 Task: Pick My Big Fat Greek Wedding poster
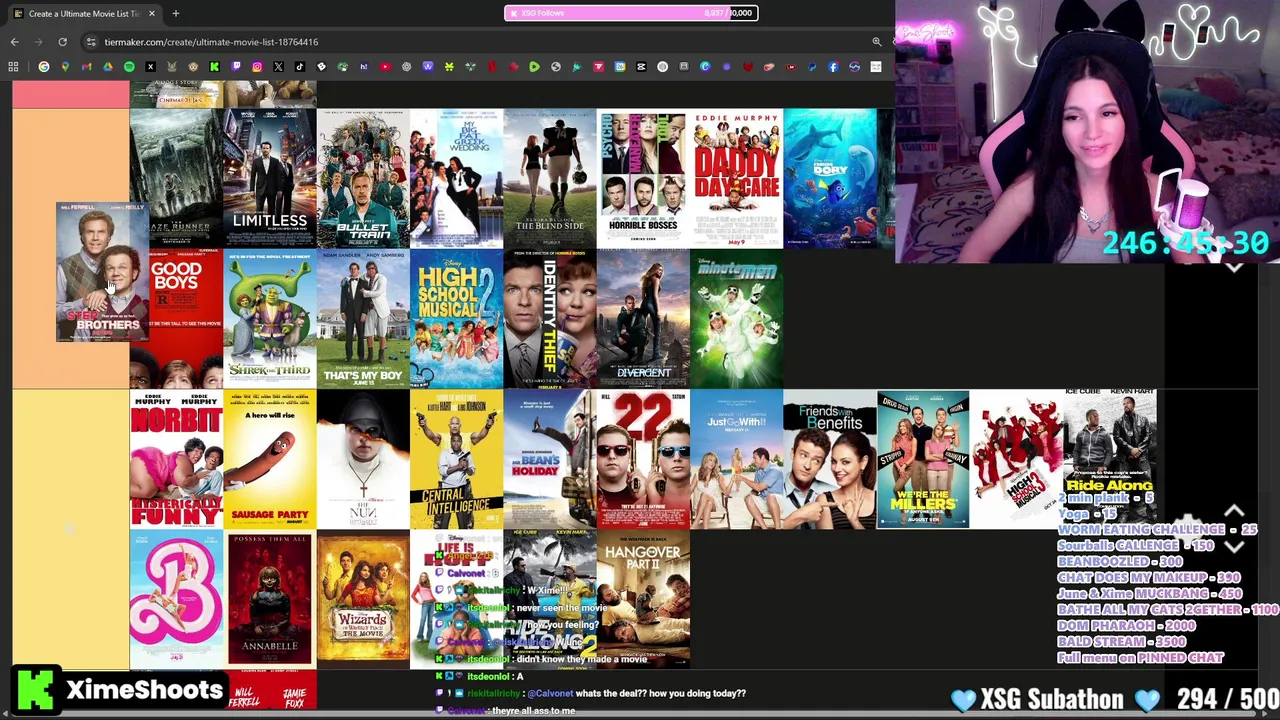pos(456,178)
